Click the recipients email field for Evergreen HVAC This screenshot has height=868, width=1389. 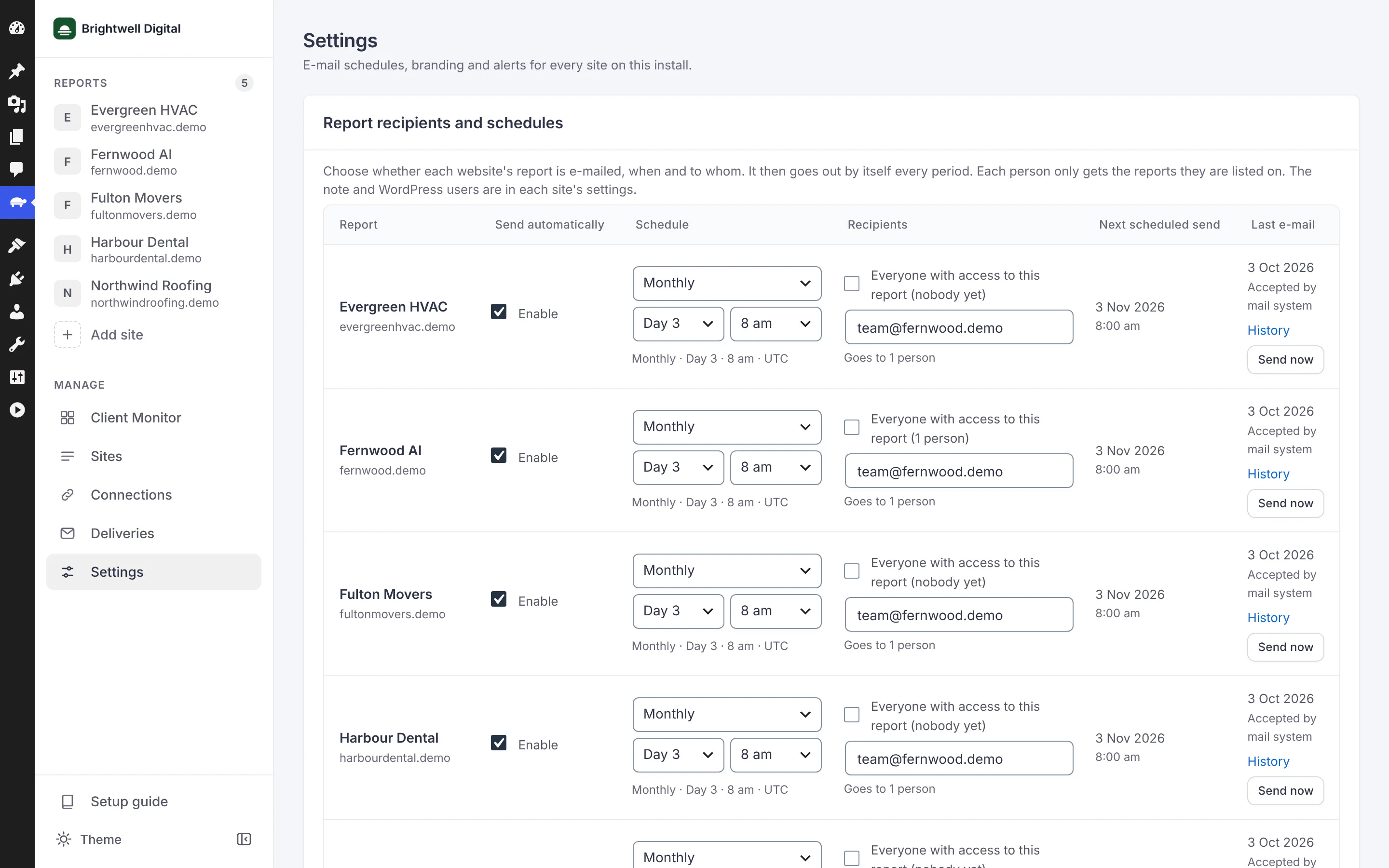958,327
